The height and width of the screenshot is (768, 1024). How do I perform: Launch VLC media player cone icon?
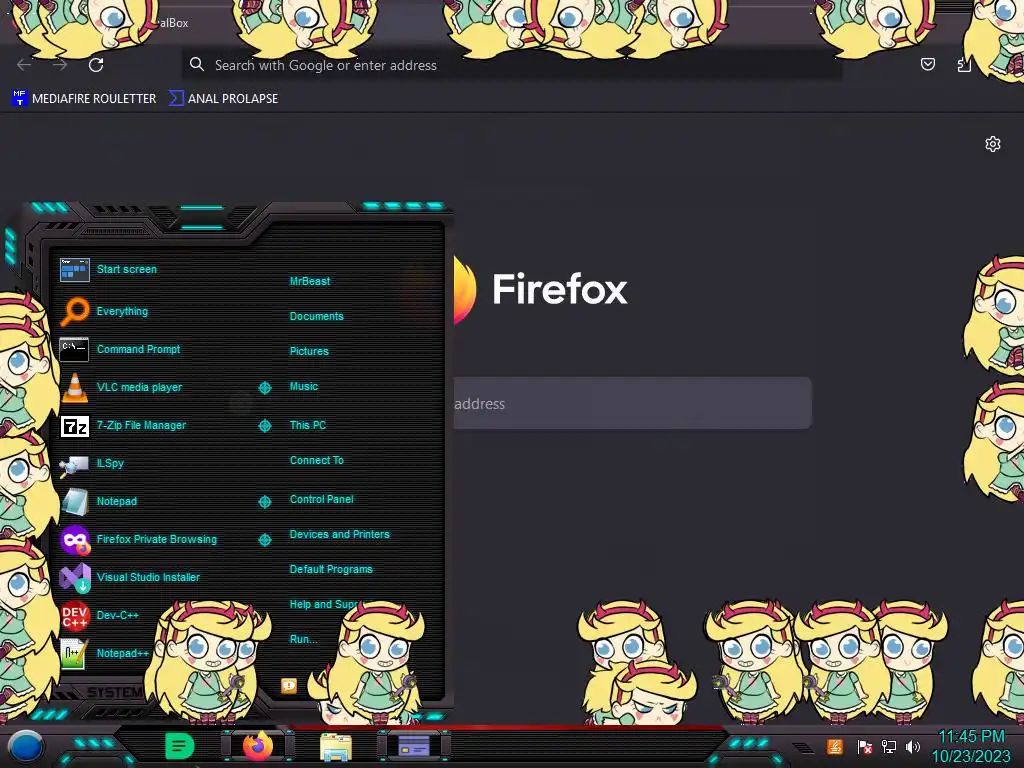74,387
